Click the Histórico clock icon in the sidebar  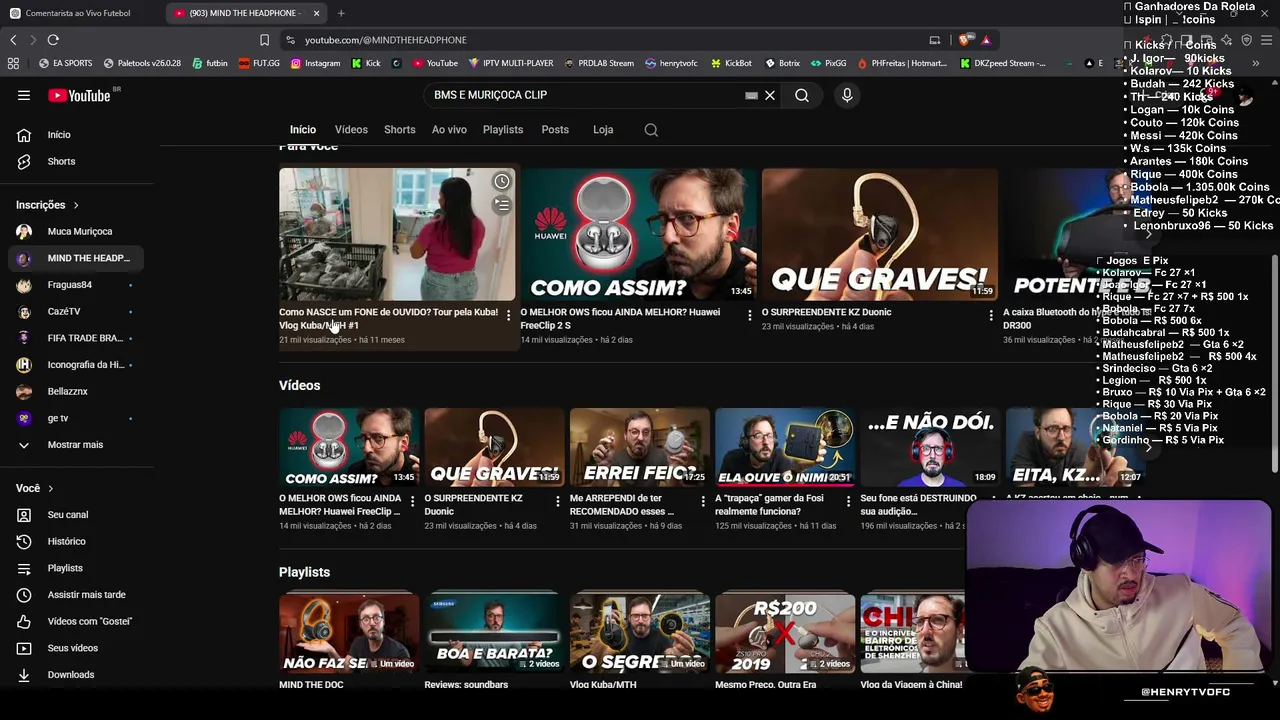click(24, 541)
